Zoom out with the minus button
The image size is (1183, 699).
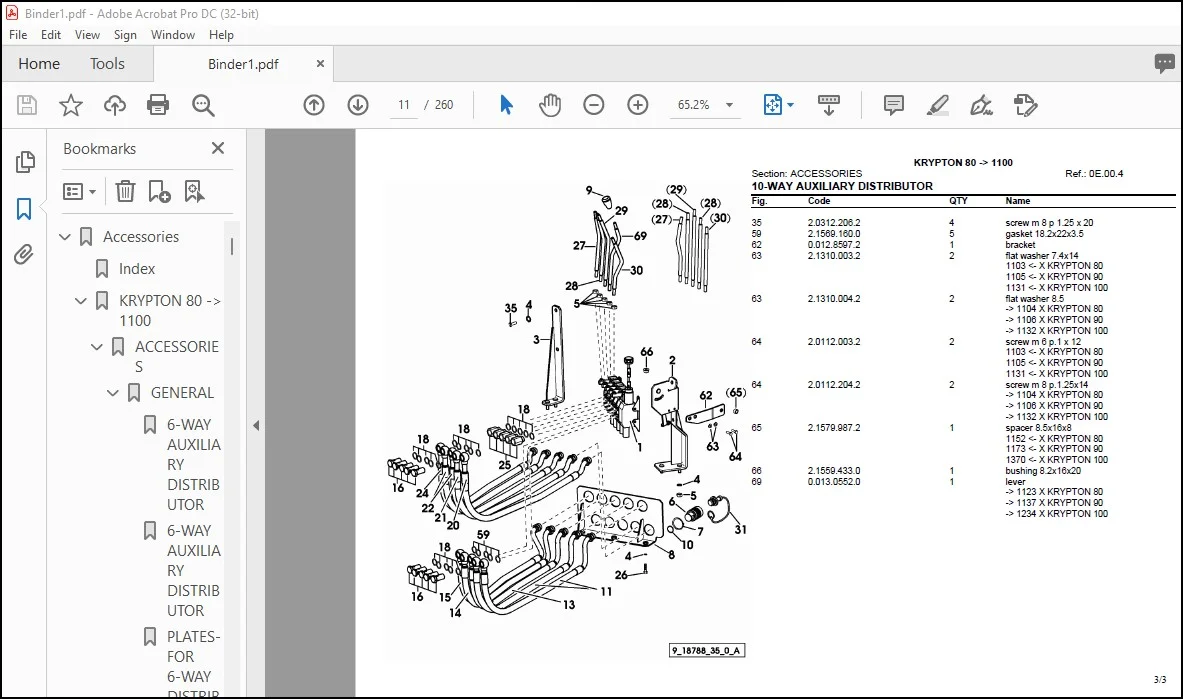(x=594, y=105)
